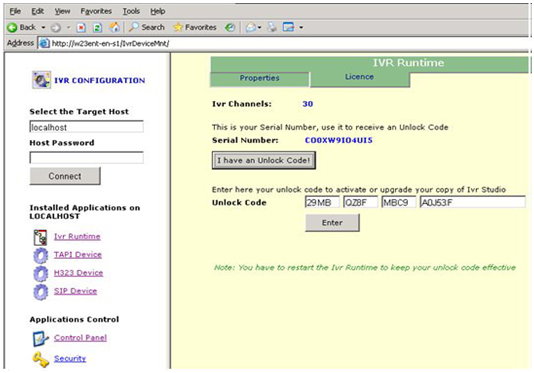Open the File menu
534x373 pixels.
click(15, 11)
